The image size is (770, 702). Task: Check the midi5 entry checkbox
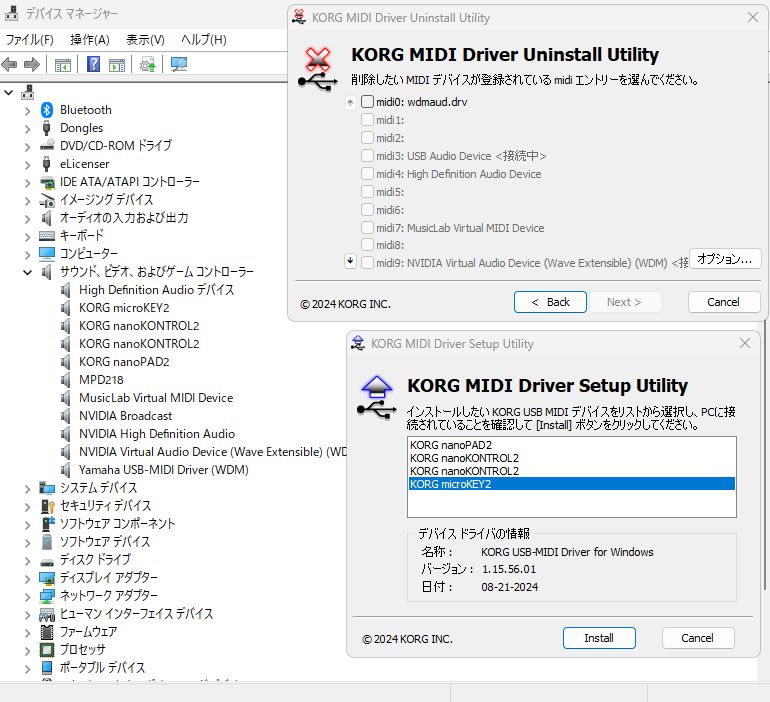tap(367, 191)
